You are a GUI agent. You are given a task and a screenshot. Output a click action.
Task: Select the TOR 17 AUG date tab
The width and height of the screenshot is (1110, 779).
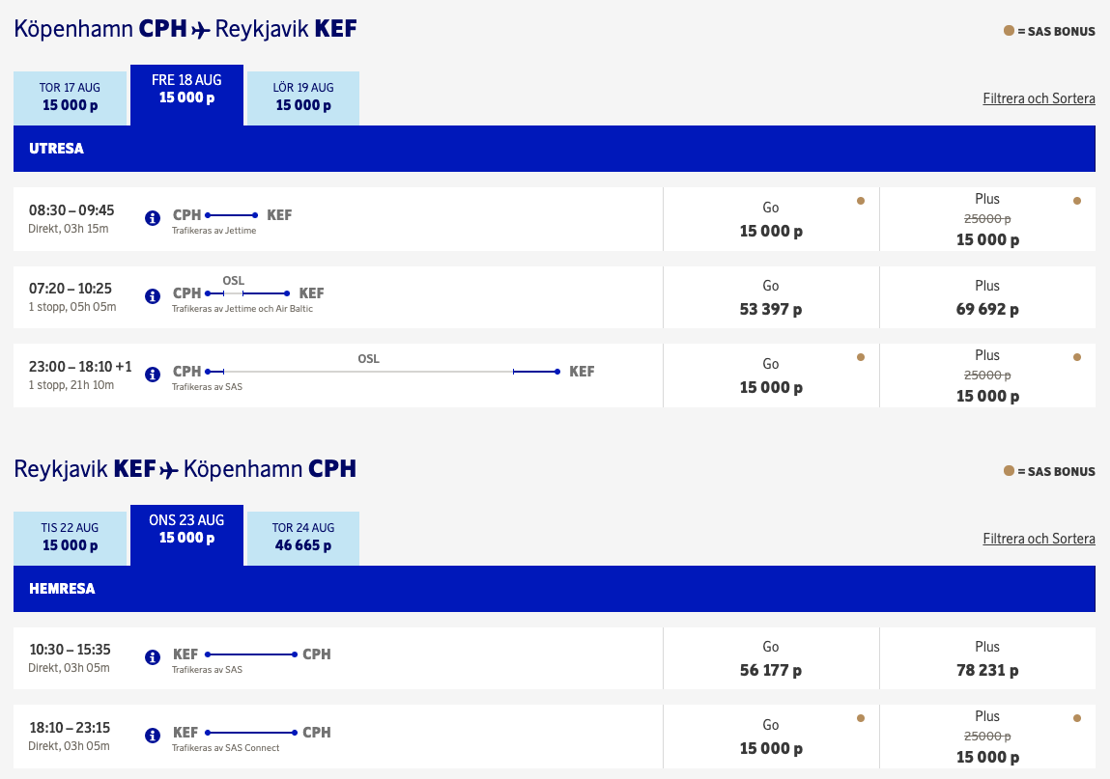tap(70, 98)
